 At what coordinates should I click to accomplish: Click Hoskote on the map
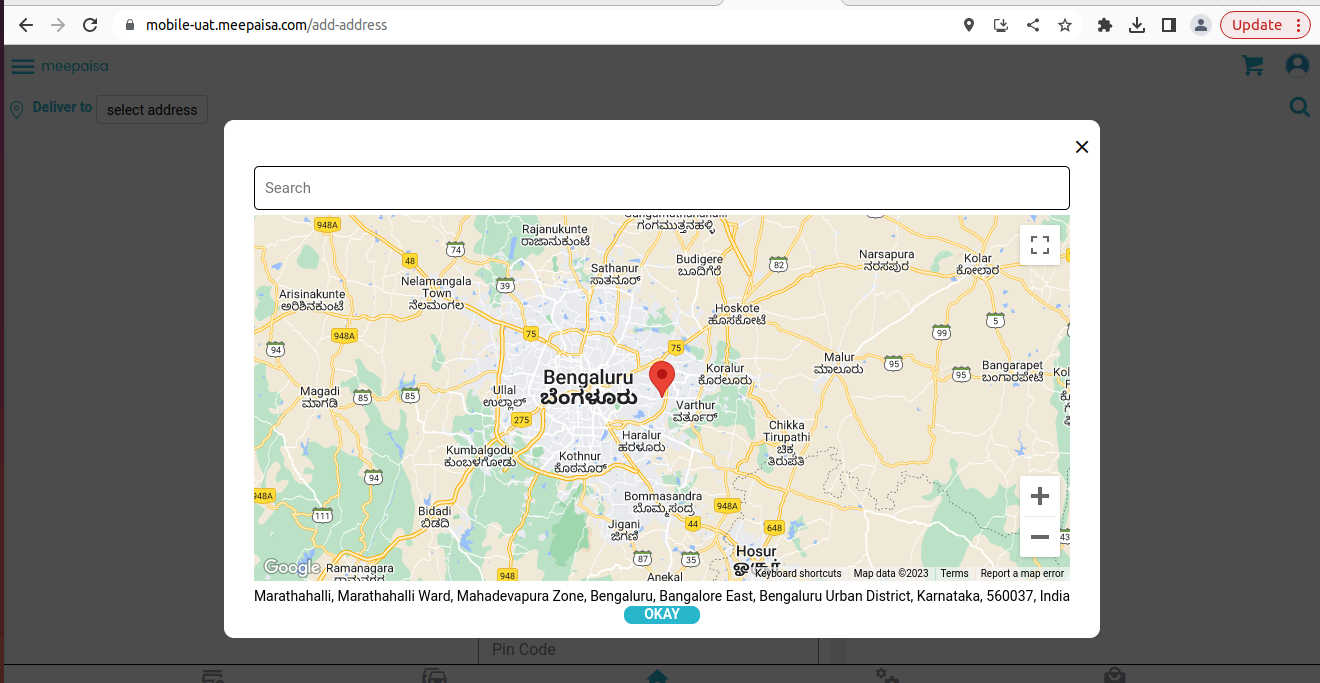(x=737, y=314)
